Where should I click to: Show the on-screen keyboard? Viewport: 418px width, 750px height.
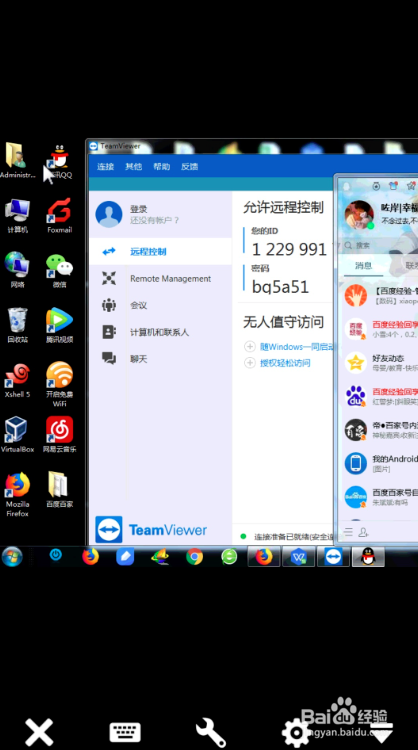point(125,732)
